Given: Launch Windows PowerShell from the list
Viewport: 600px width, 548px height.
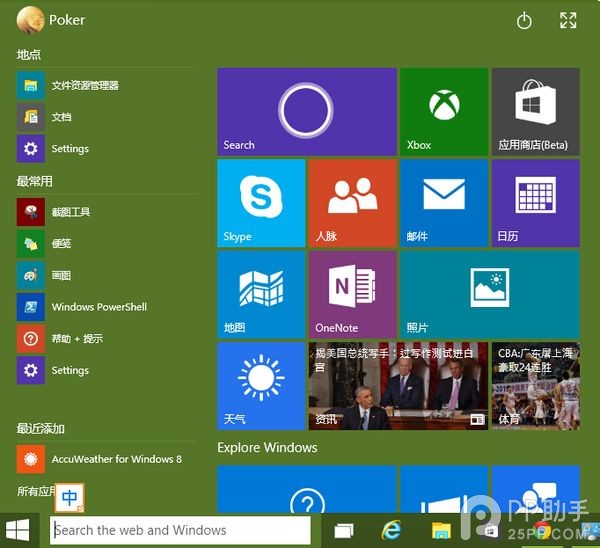Looking at the screenshot, I should [98, 307].
